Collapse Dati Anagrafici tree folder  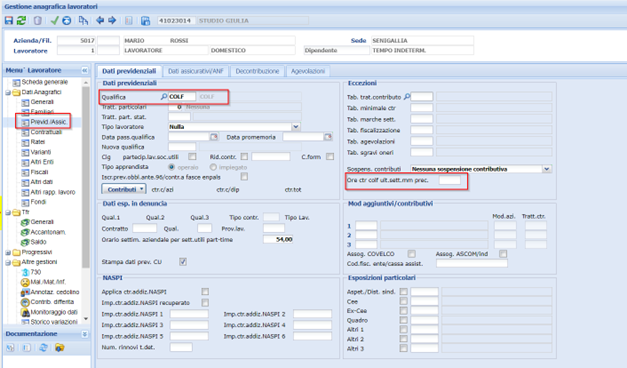8,92
